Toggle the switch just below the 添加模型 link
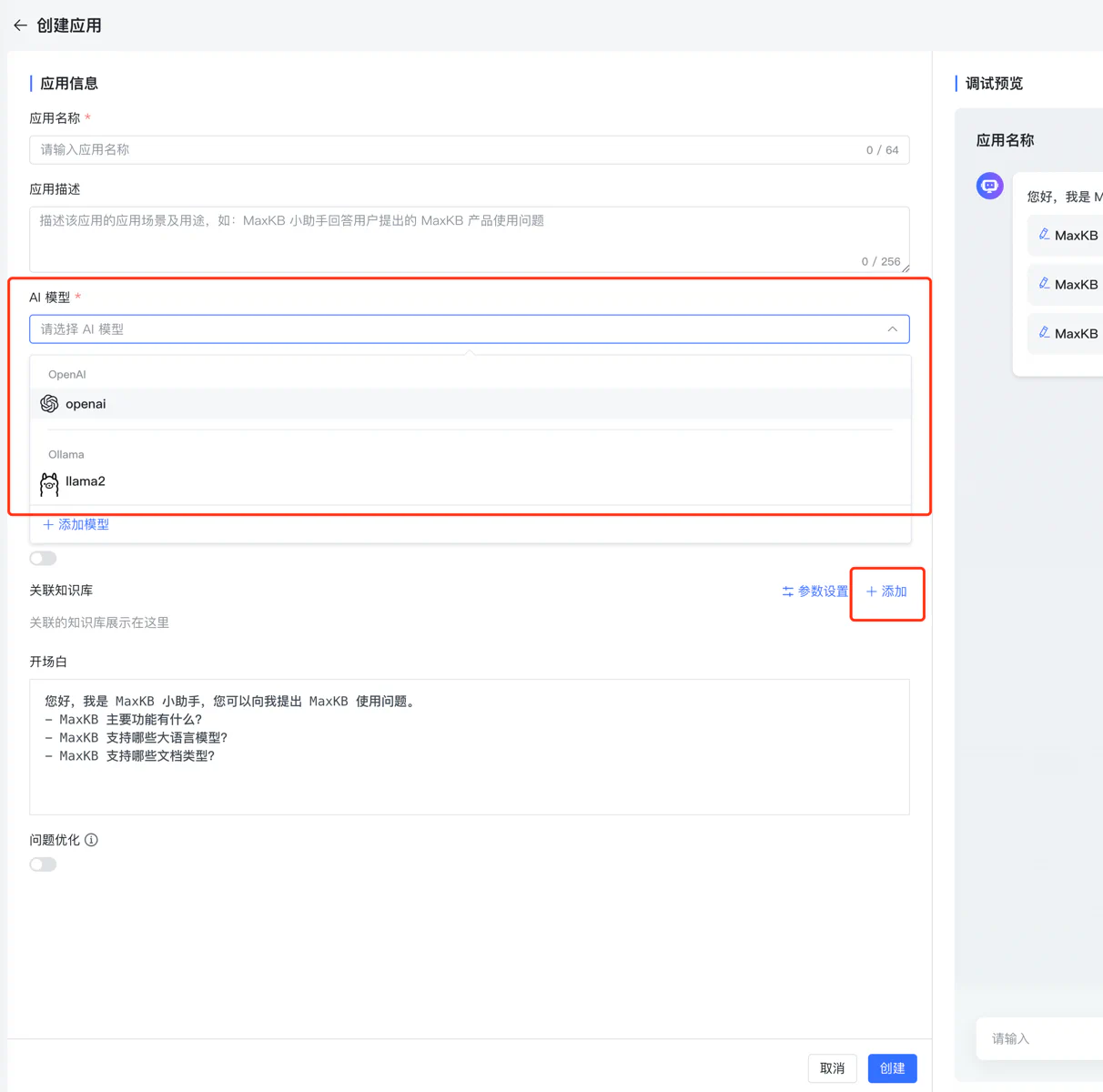1103x1092 pixels. [x=43, y=559]
